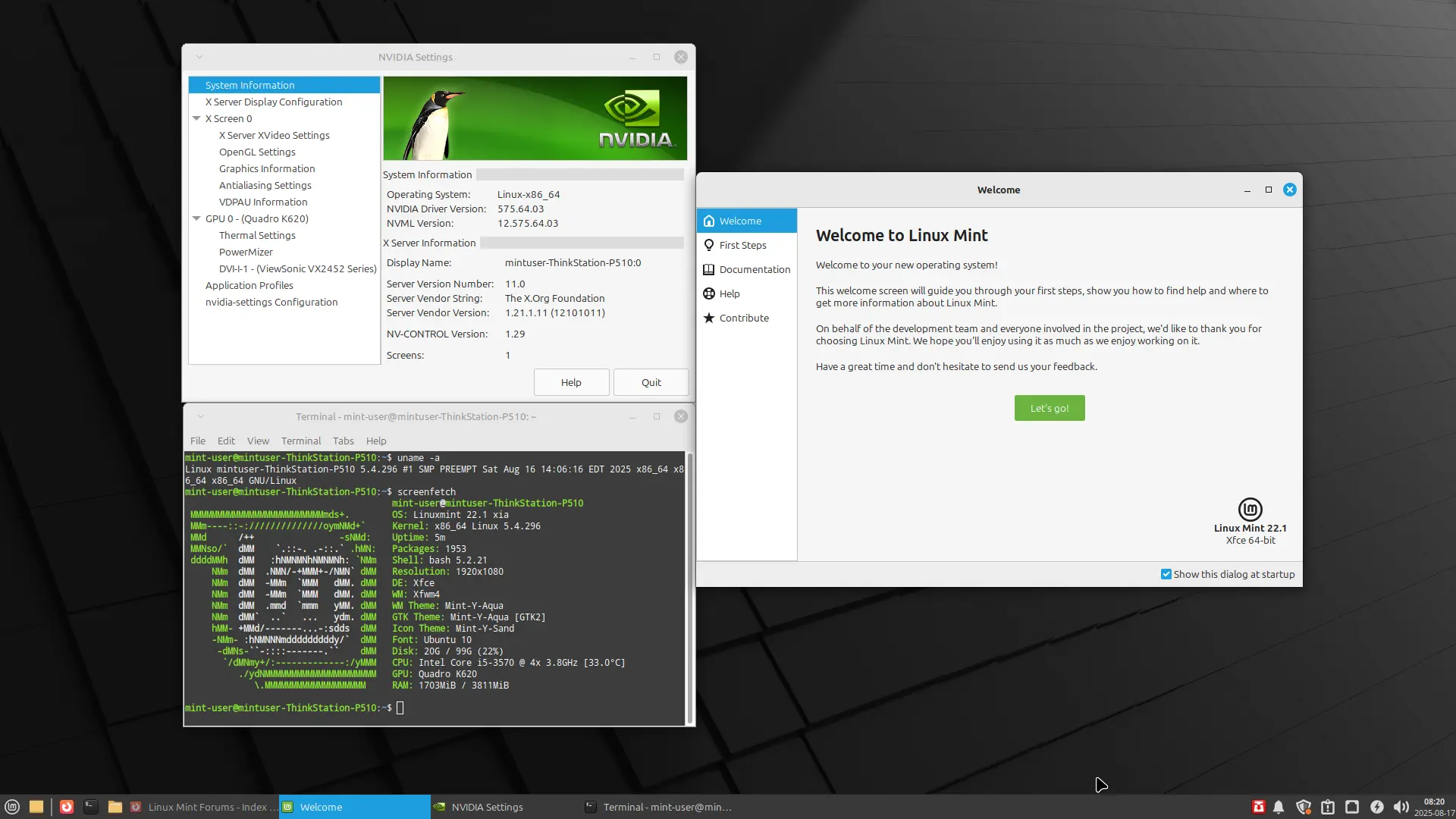Open the Update Manager shield icon
The width and height of the screenshot is (1456, 819).
(1304, 807)
